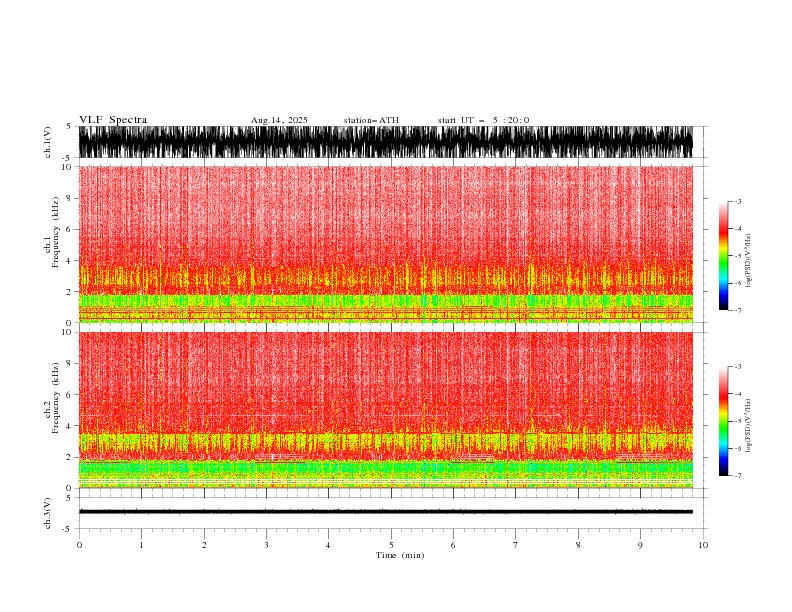Click the ch.1 spectrogram "10" kHz tick label
The image size is (792, 612).
[x=66, y=167]
